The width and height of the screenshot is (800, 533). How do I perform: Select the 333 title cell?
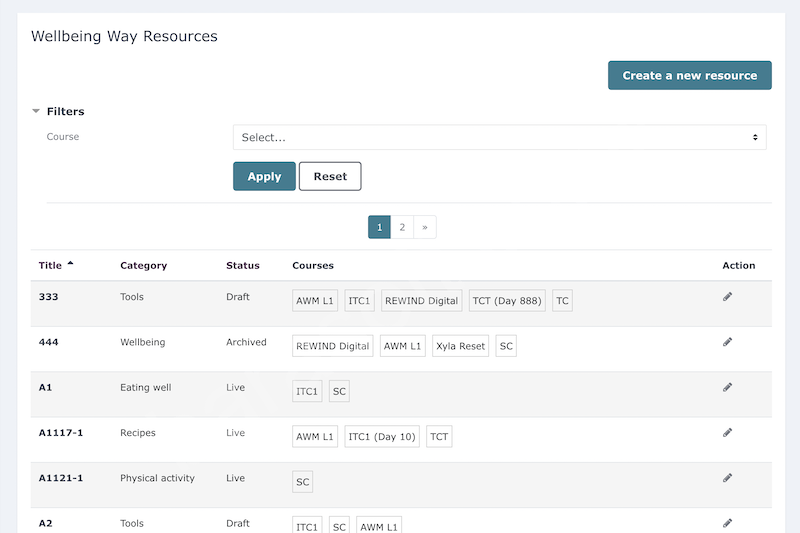48,297
